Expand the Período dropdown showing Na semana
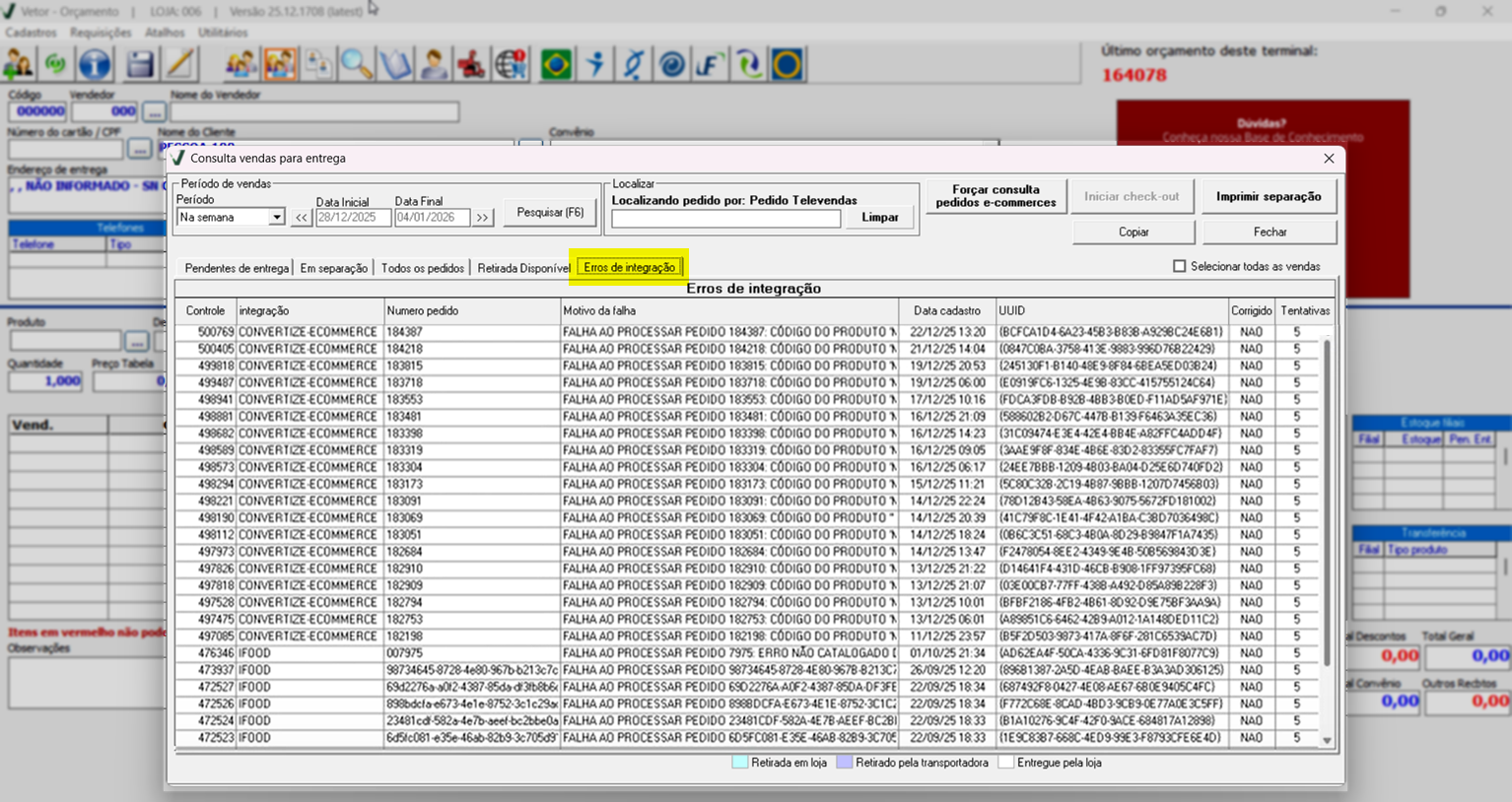Screen dimensions: 1512x802 tap(276, 218)
